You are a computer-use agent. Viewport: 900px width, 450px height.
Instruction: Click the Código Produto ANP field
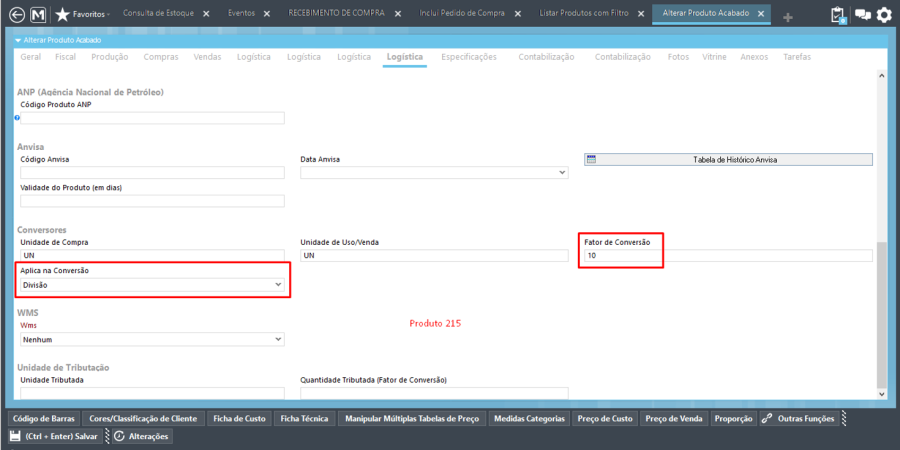[x=152, y=118]
